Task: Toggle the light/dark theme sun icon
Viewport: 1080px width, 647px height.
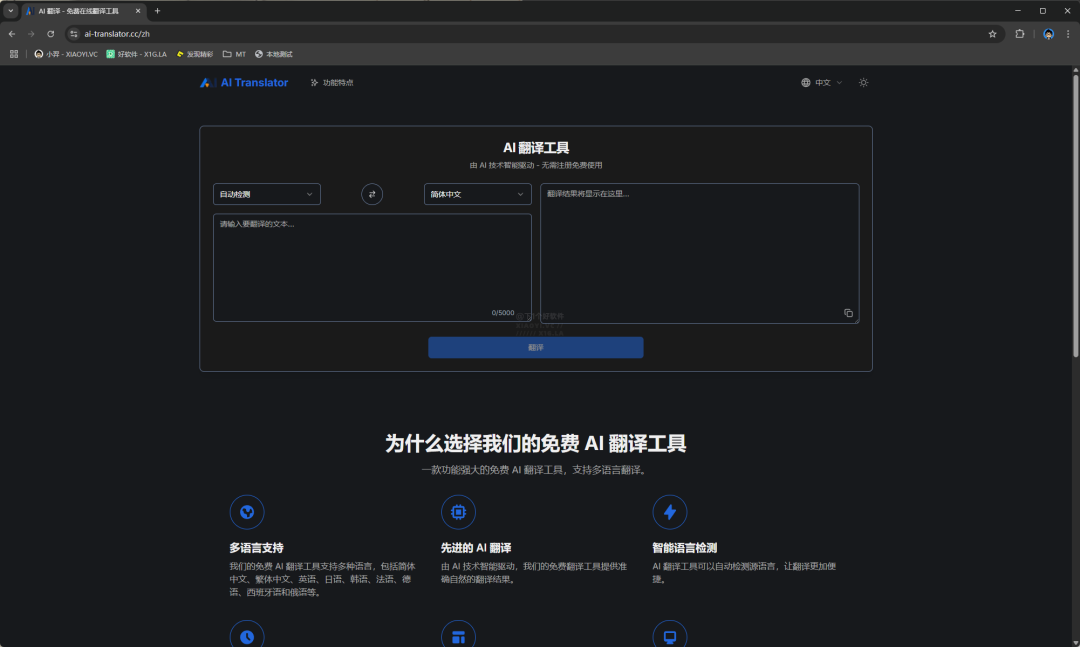Action: pyautogui.click(x=863, y=83)
